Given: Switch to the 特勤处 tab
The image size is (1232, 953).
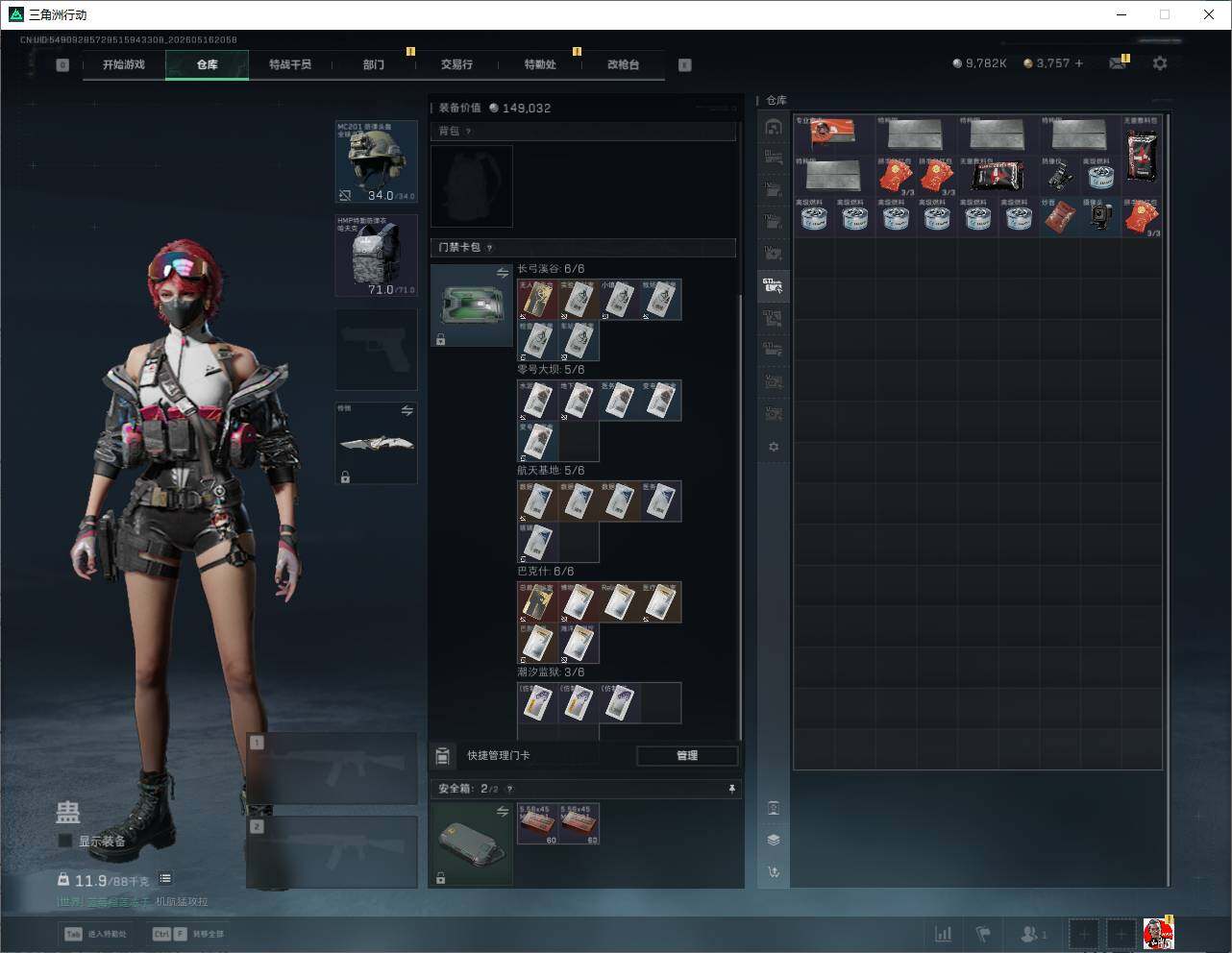Looking at the screenshot, I should pyautogui.click(x=540, y=64).
